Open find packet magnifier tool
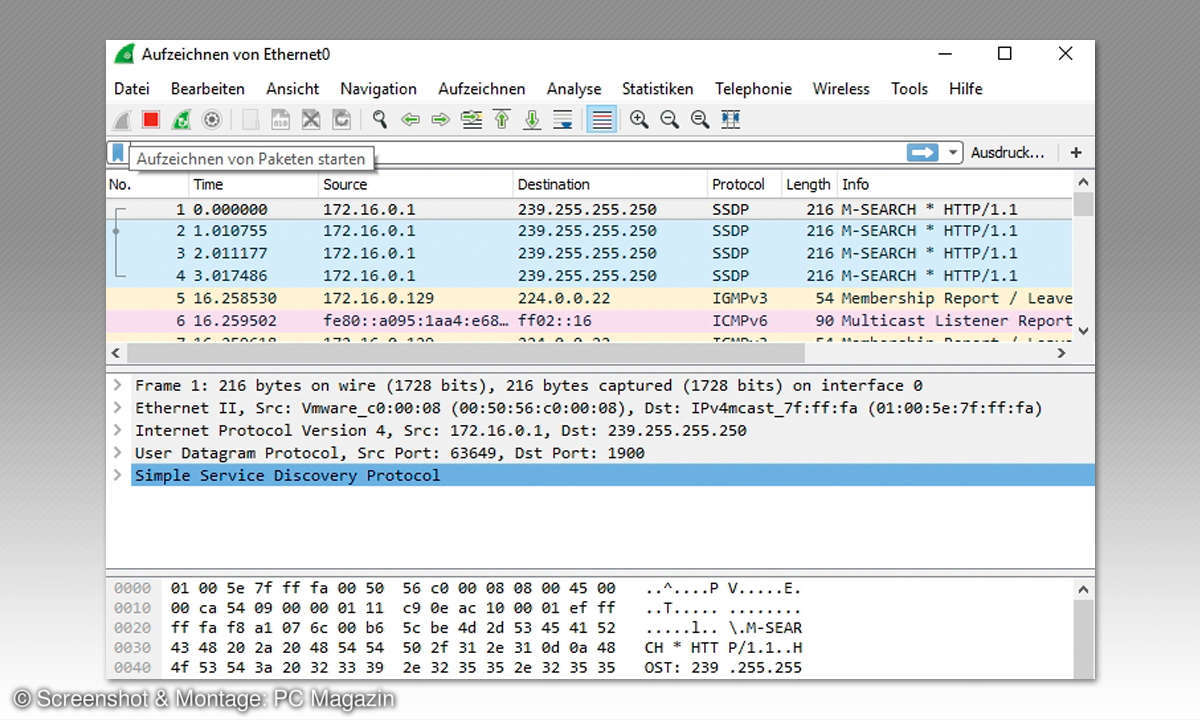Viewport: 1200px width, 720px height. (380, 120)
